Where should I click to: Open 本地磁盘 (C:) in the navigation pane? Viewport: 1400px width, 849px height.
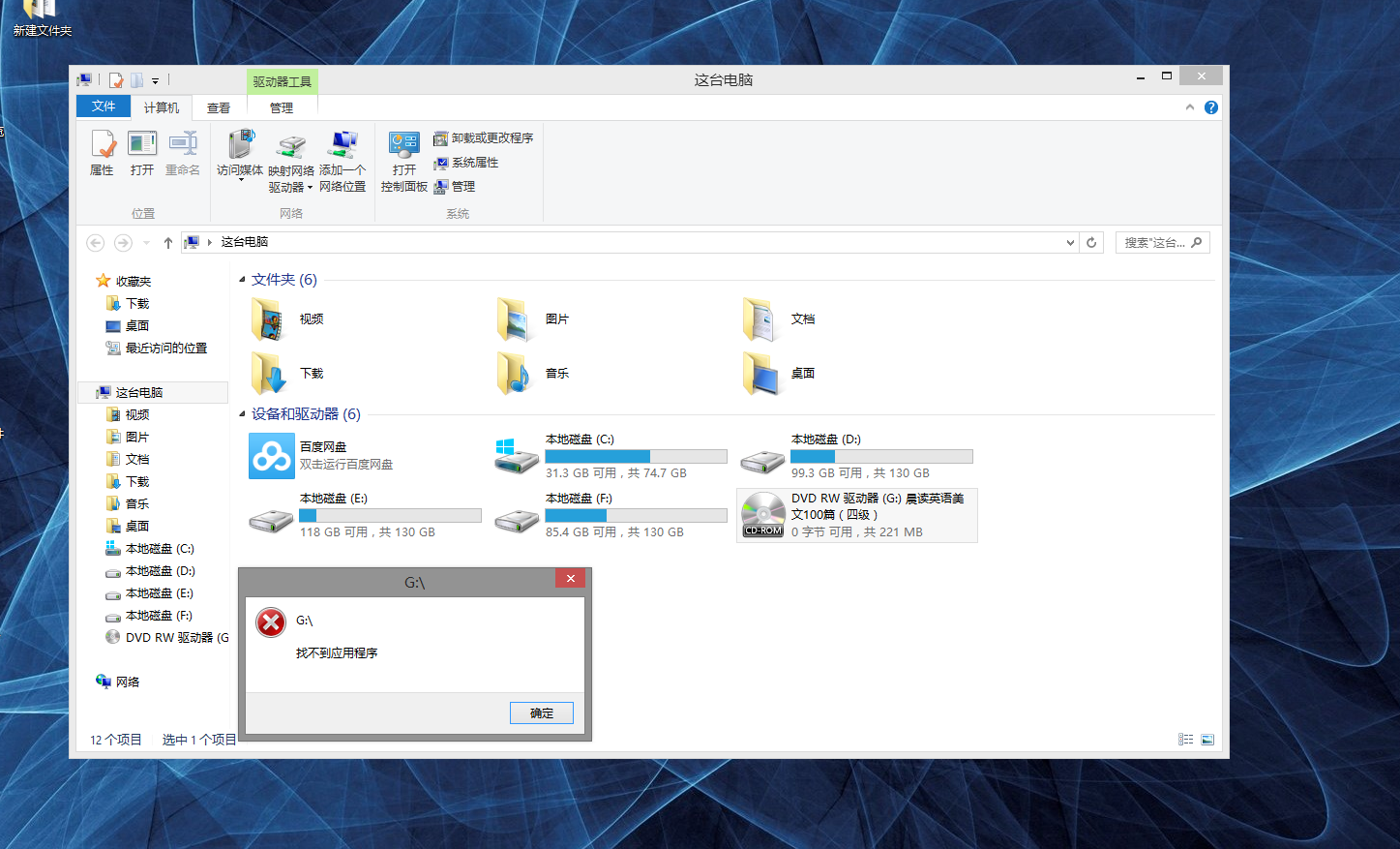[x=150, y=549]
